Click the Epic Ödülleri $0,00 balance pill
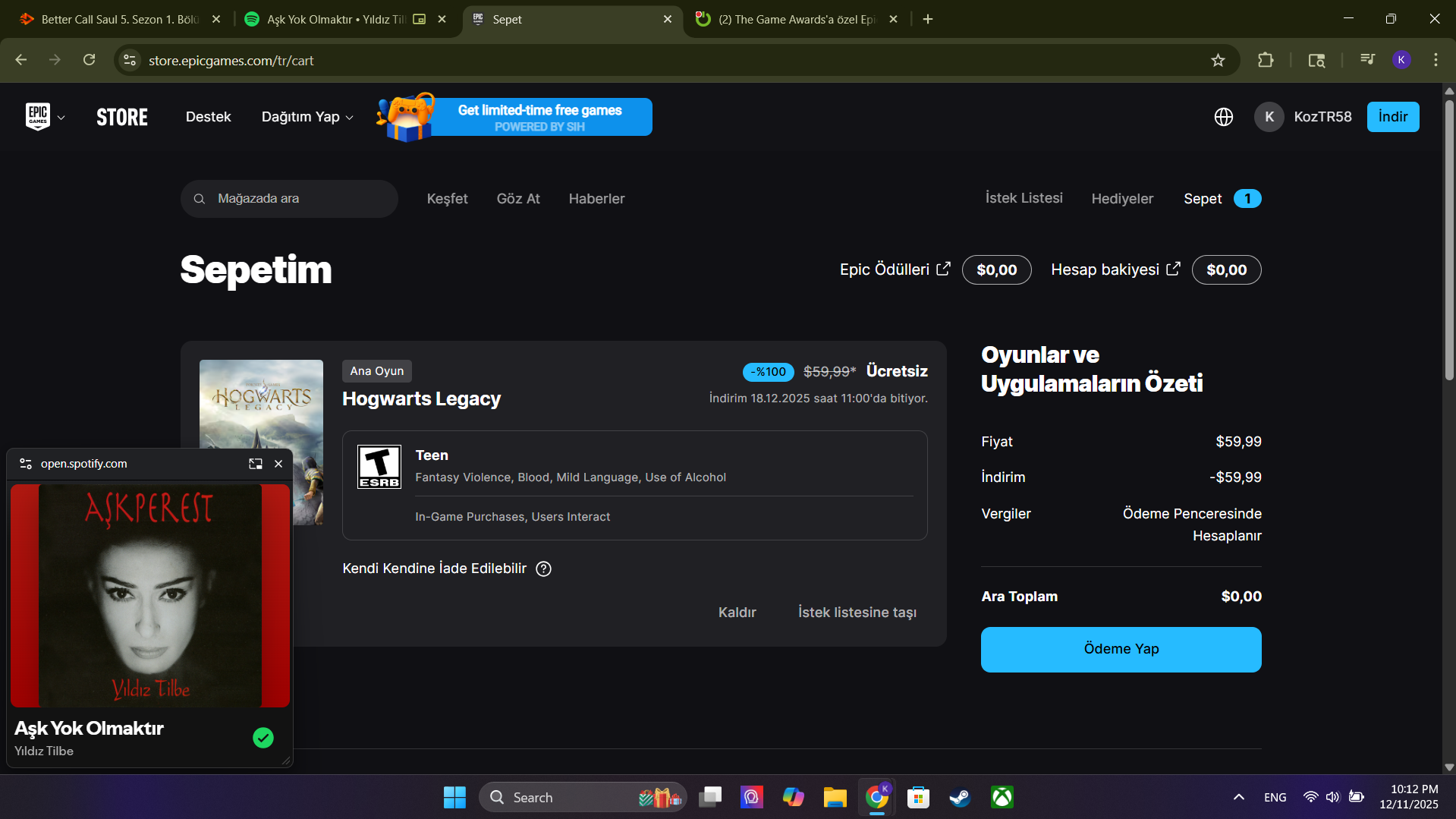The image size is (1456, 819). [x=996, y=269]
